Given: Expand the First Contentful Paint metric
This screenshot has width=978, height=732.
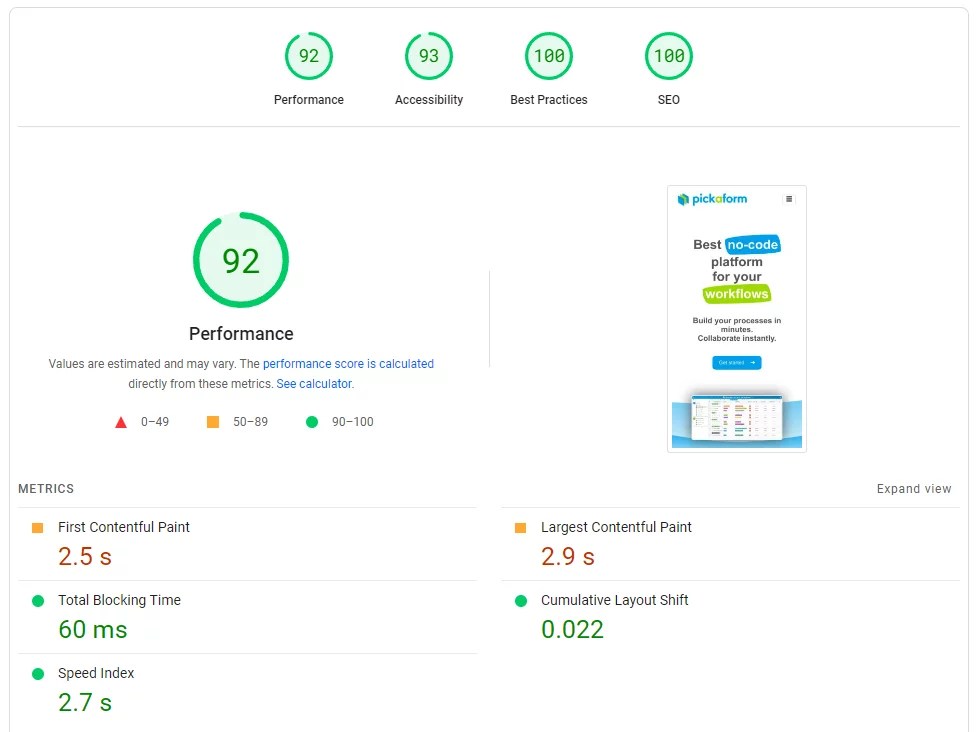Looking at the screenshot, I should [124, 527].
